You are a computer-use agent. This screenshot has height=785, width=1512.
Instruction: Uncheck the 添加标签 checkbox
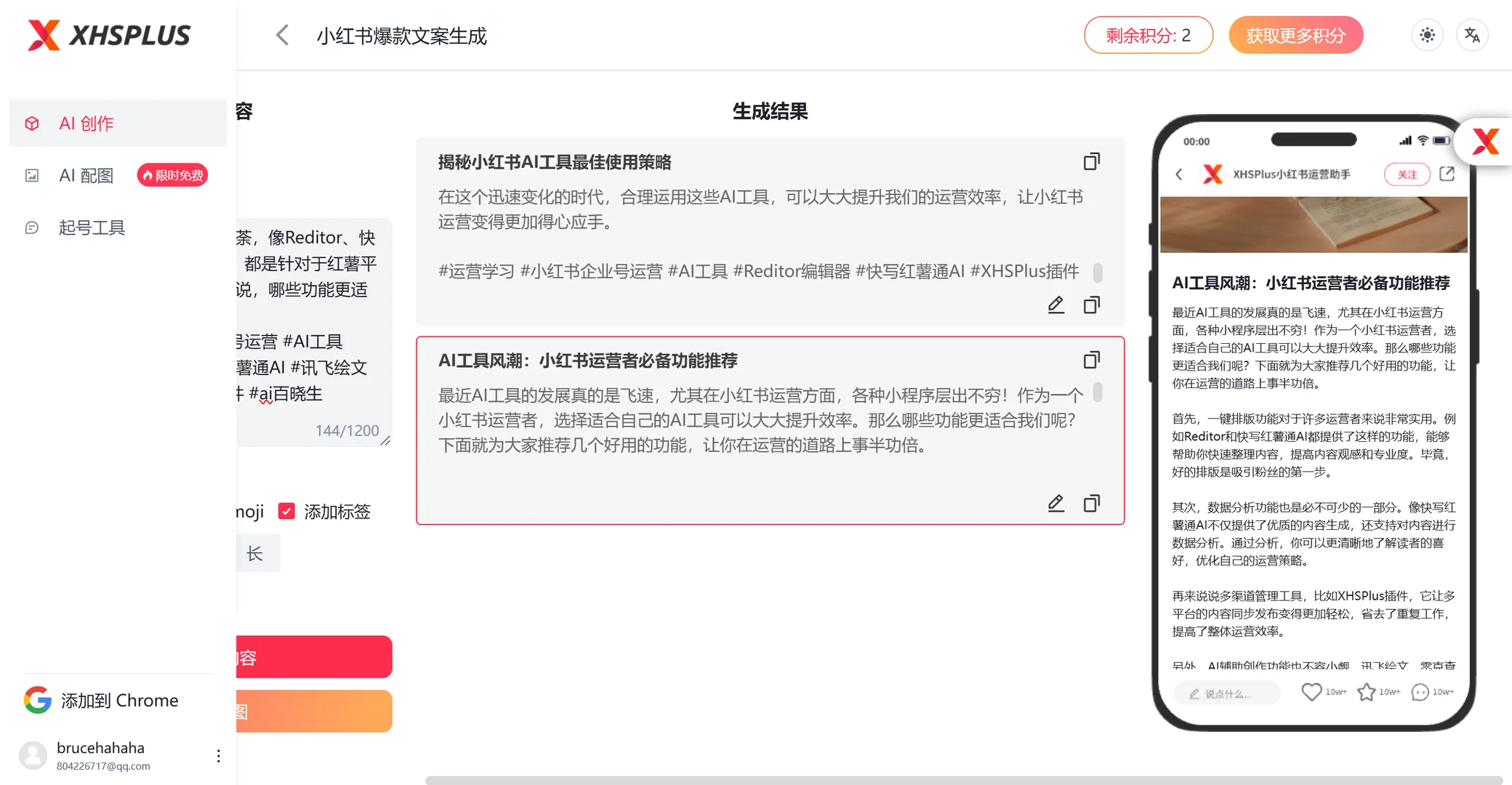286,511
